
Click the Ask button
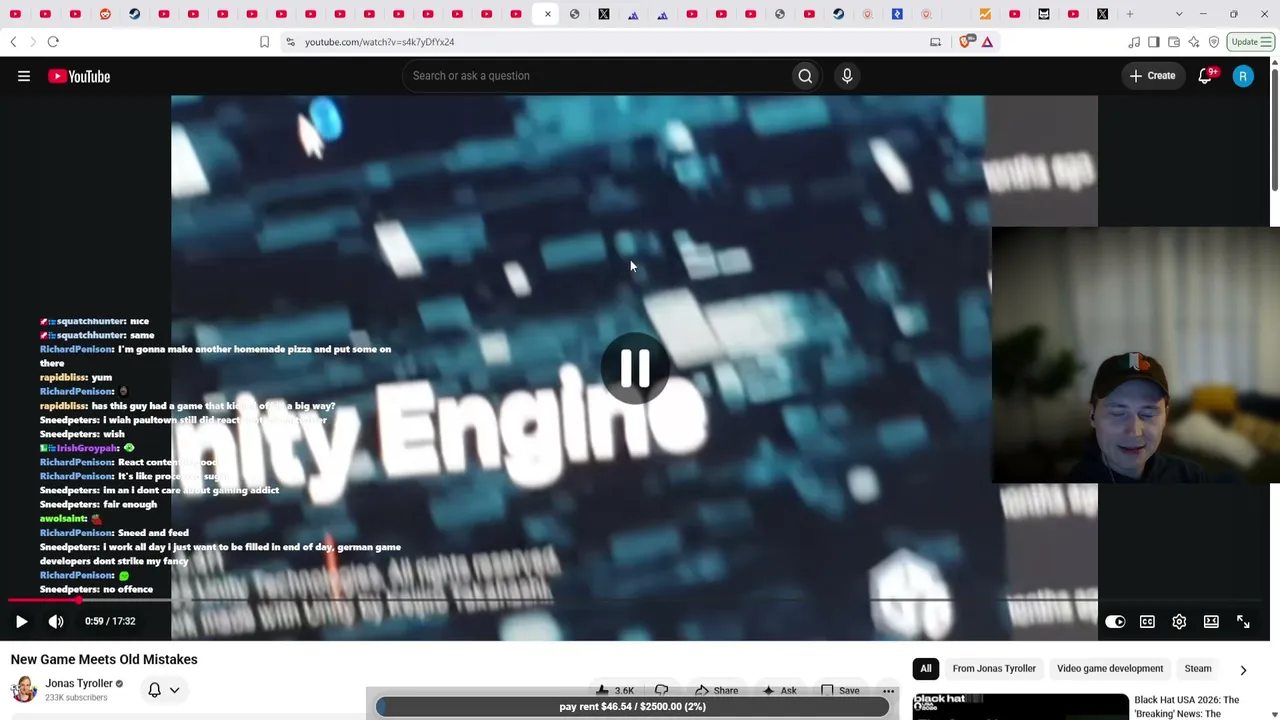click(779, 690)
